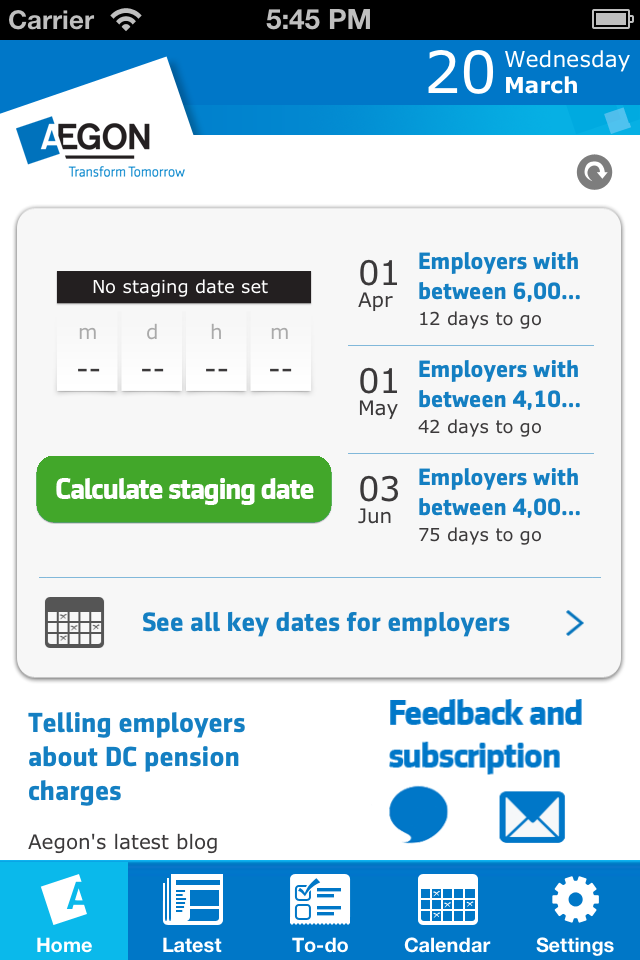Image resolution: width=640 pixels, height=960 pixels.
Task: Select the 01 May employers entry
Action: coord(470,398)
